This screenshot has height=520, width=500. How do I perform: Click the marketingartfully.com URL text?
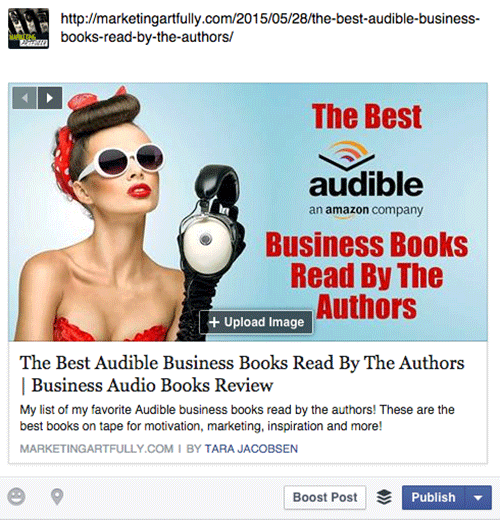coord(270,28)
